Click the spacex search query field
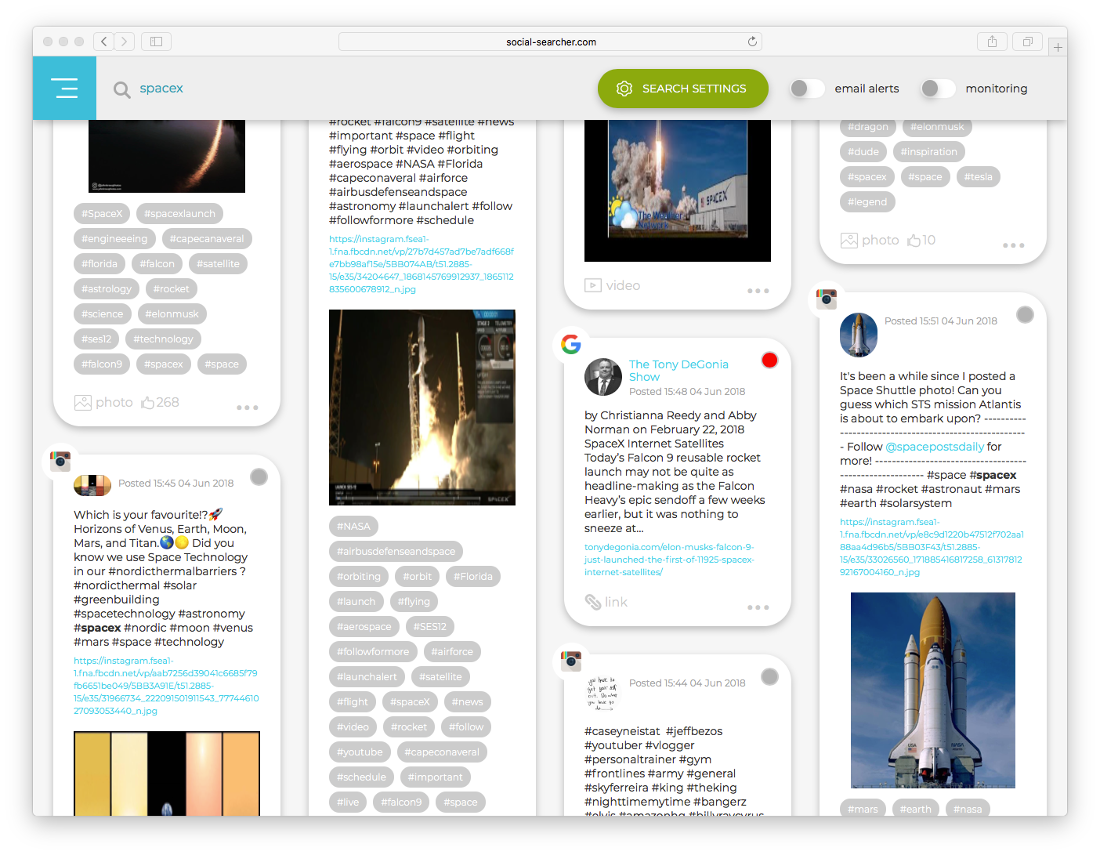 [161, 88]
